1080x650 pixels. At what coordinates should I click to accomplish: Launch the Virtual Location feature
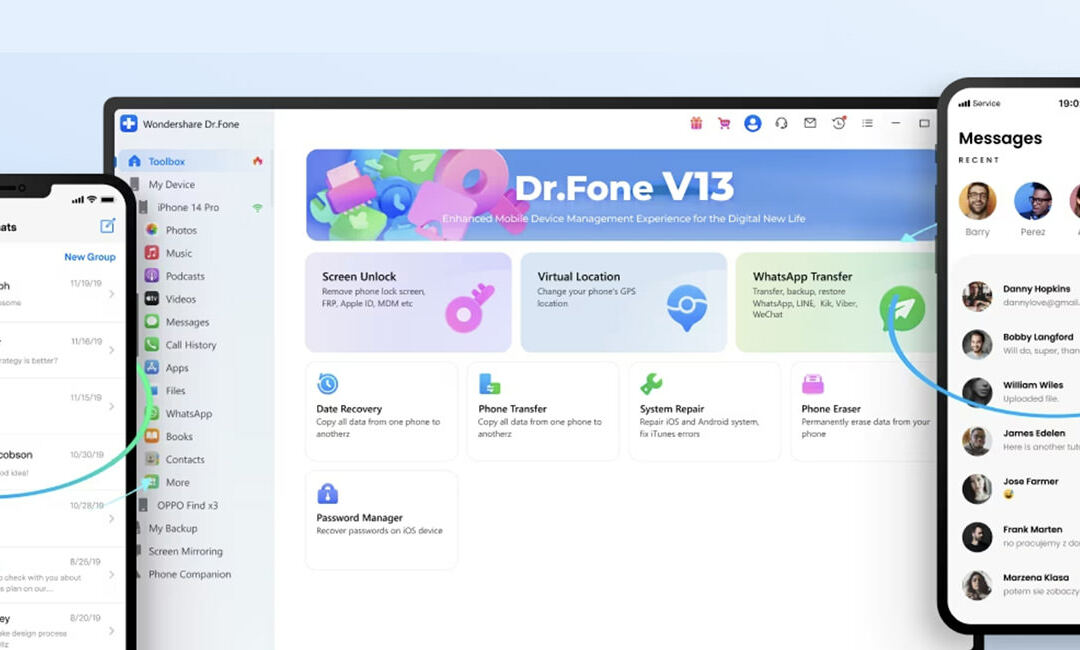623,302
